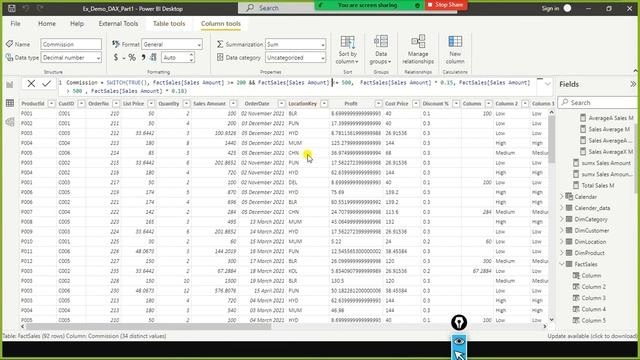Open filter dropdown for LocationKey column

click(x=324, y=104)
